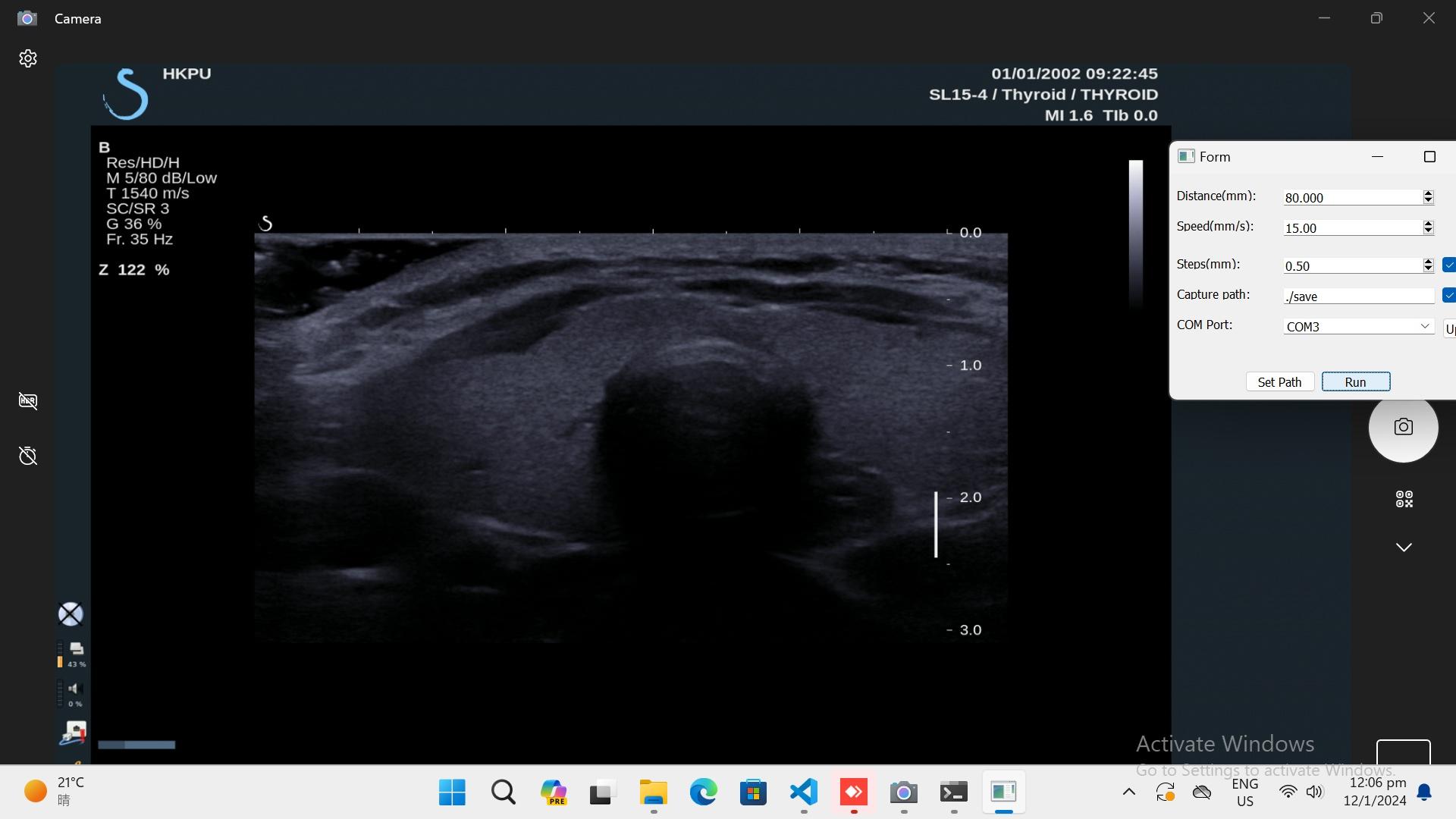This screenshot has width=1456, height=819.
Task: Decrease Speed(mm/s) with the down arrow
Action: coord(1428,231)
